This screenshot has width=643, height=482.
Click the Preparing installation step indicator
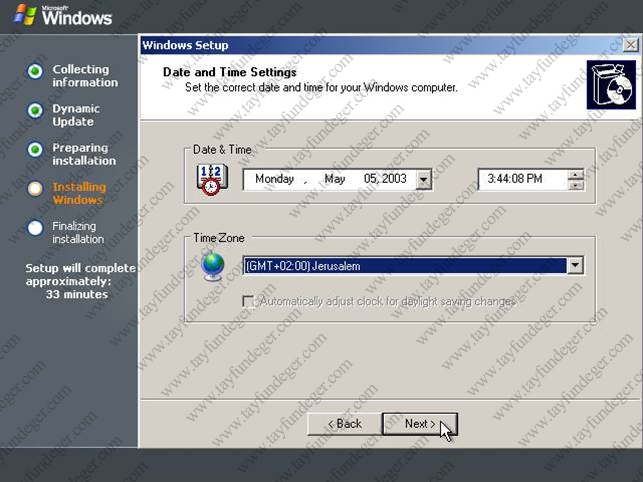(35, 150)
